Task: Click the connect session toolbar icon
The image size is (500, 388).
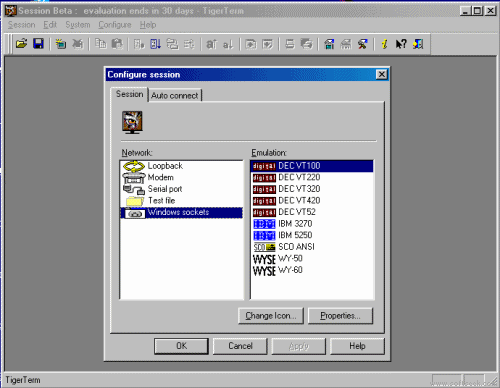Action: click(x=61, y=44)
